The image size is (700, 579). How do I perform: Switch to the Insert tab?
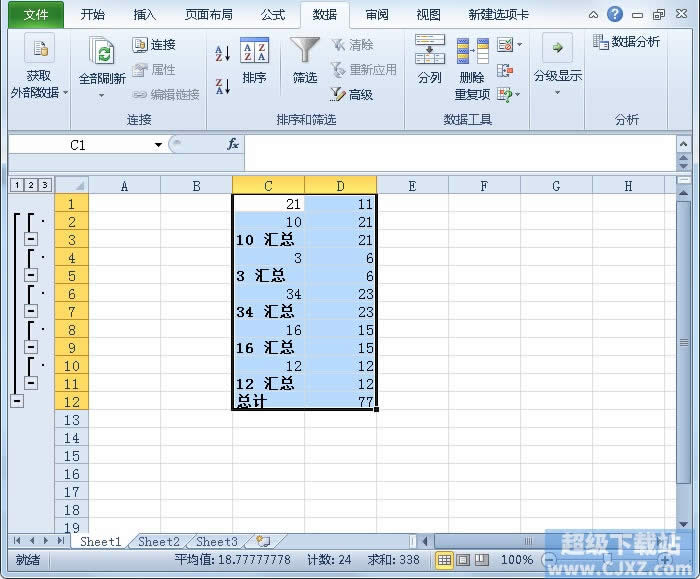point(145,15)
